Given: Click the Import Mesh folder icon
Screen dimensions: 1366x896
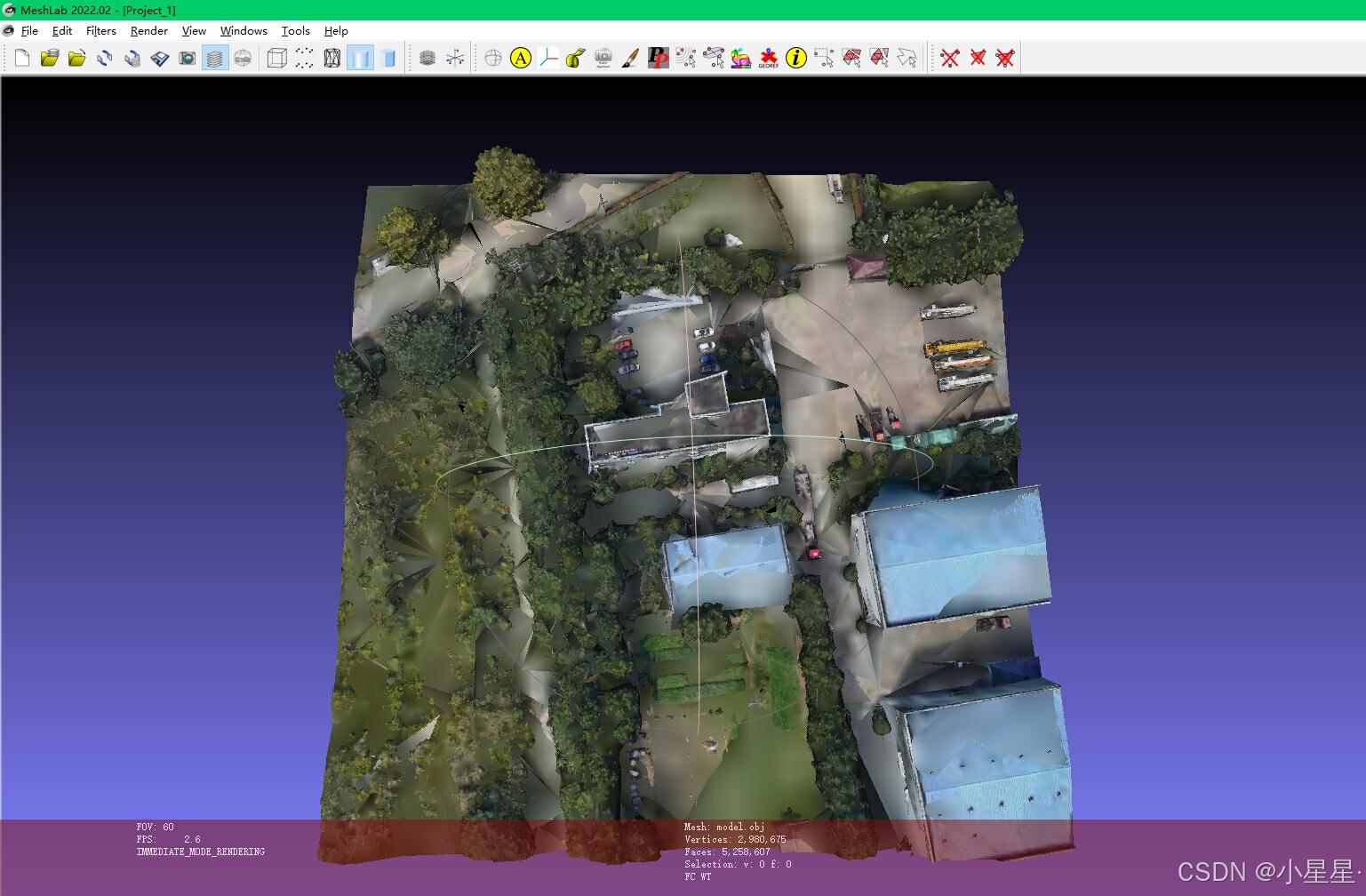Looking at the screenshot, I should [77, 59].
